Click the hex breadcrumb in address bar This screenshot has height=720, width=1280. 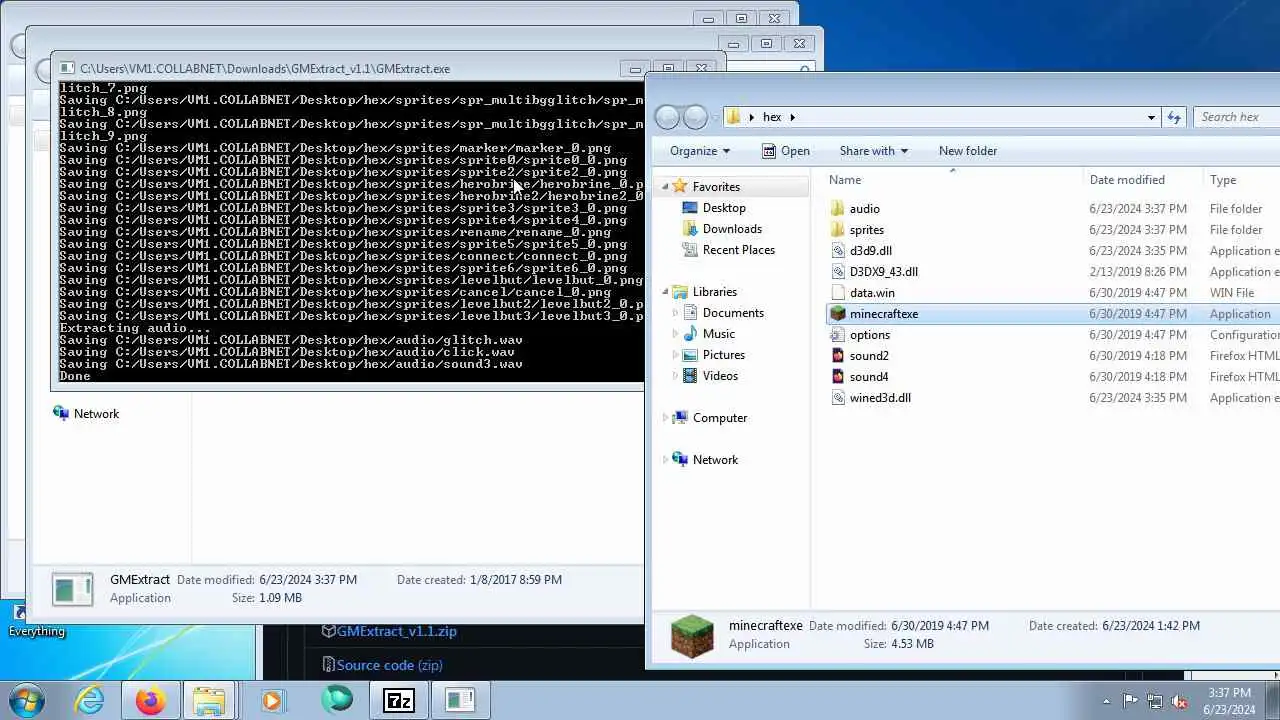click(x=772, y=117)
